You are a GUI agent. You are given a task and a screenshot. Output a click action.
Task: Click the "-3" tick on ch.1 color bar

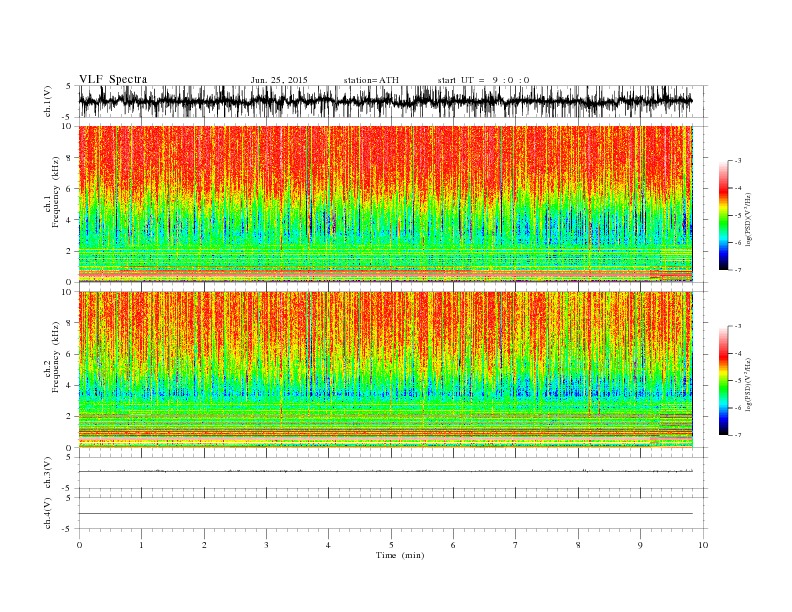tap(738, 161)
